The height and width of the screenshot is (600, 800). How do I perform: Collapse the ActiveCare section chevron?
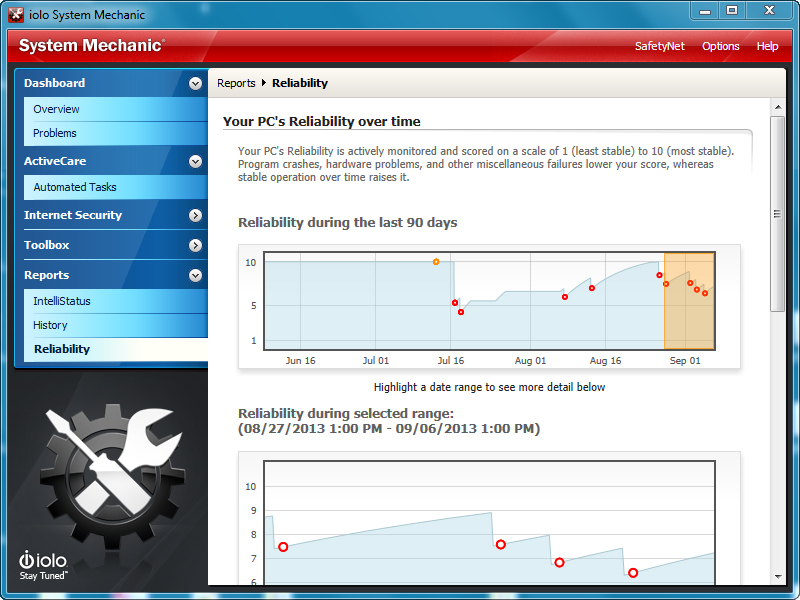pos(195,161)
